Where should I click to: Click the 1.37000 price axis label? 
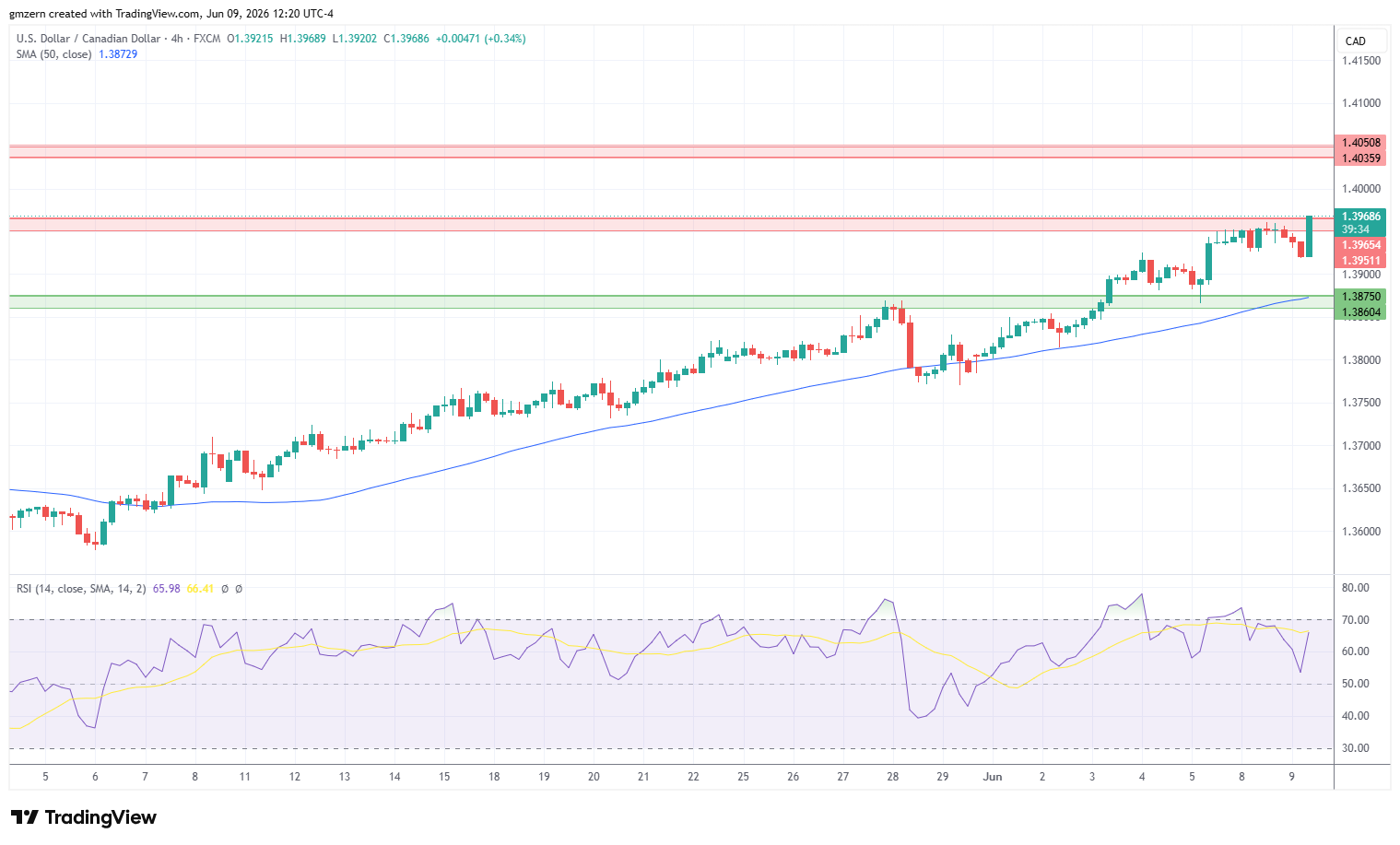1361,446
